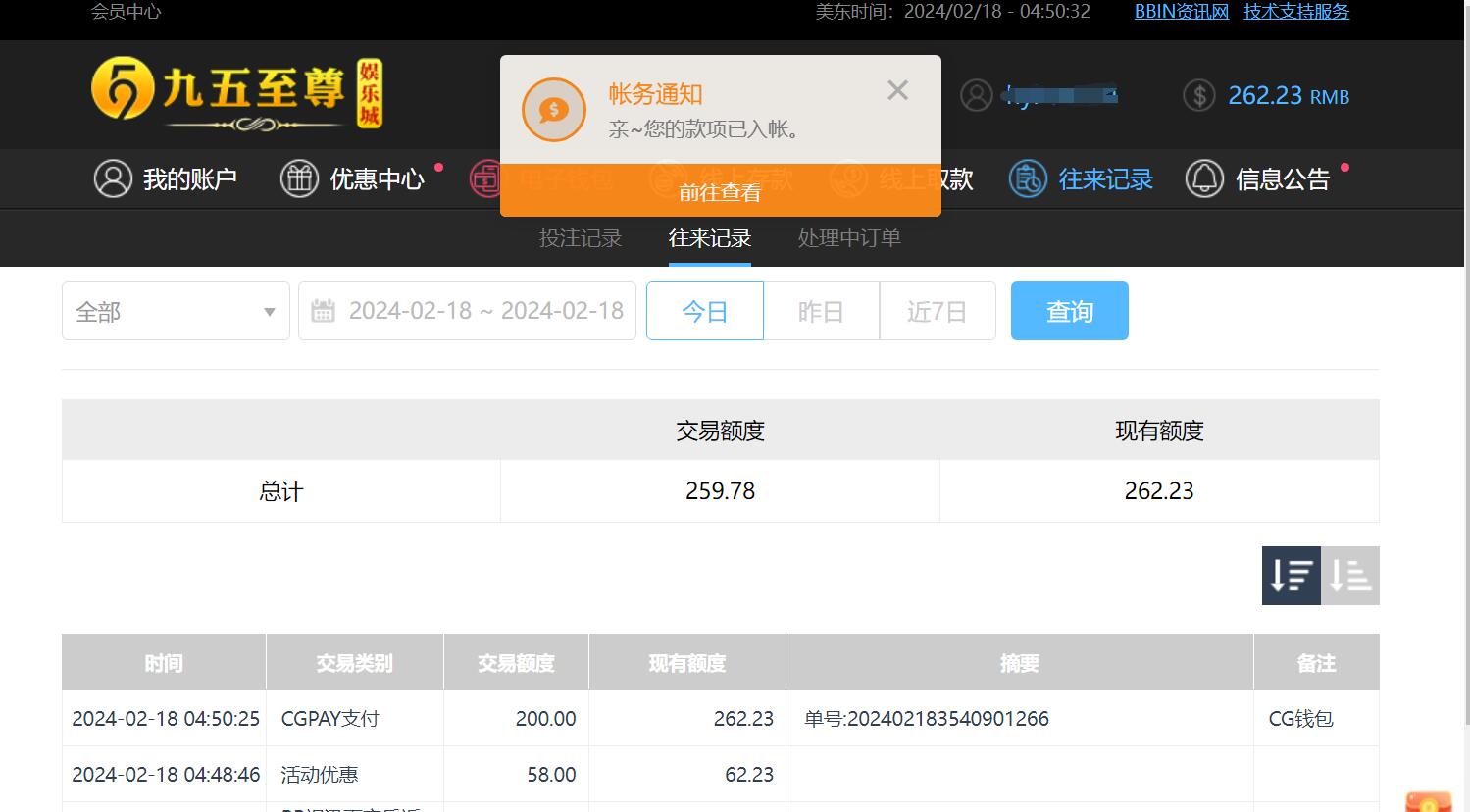Click the red envelope floating icon
The height and width of the screenshot is (812, 1470).
(1429, 801)
